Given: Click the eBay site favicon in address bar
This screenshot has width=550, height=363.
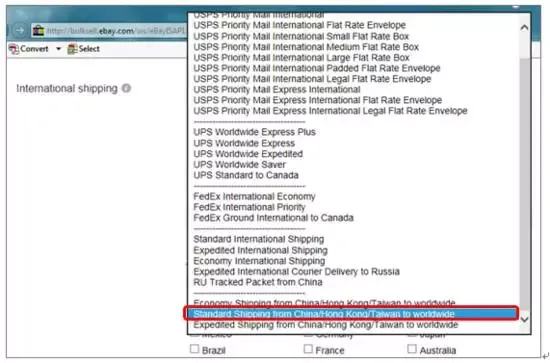Looking at the screenshot, I should 38,31.
